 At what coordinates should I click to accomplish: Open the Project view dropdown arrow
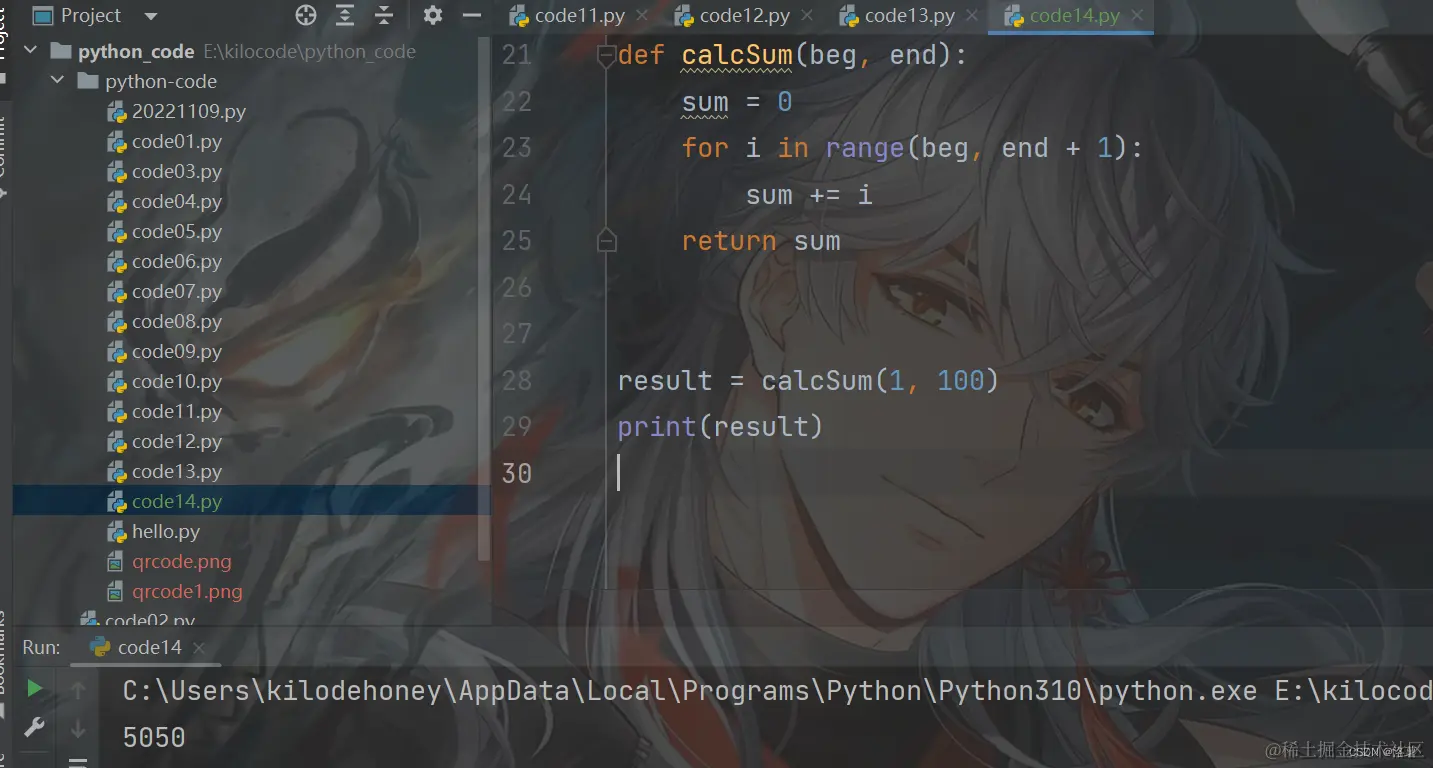(151, 16)
